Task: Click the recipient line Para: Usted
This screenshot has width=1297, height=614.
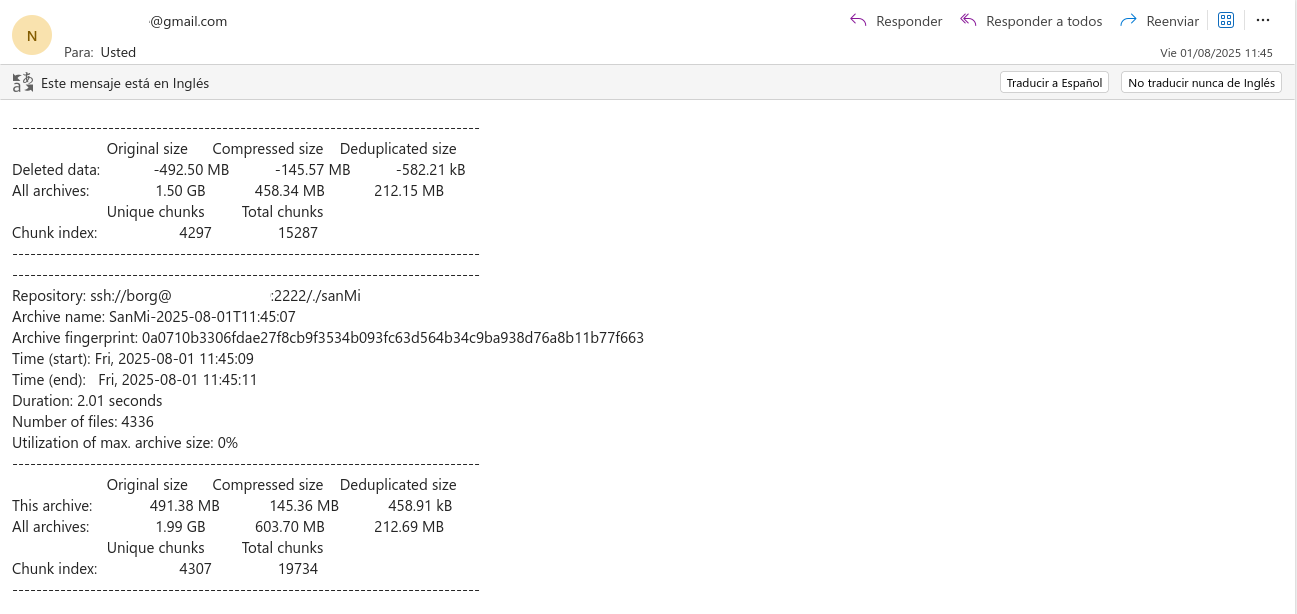Action: click(x=100, y=52)
